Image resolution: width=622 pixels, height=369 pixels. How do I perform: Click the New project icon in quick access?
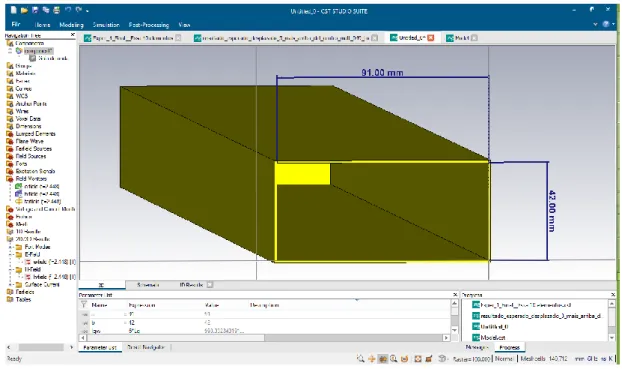click(x=14, y=10)
